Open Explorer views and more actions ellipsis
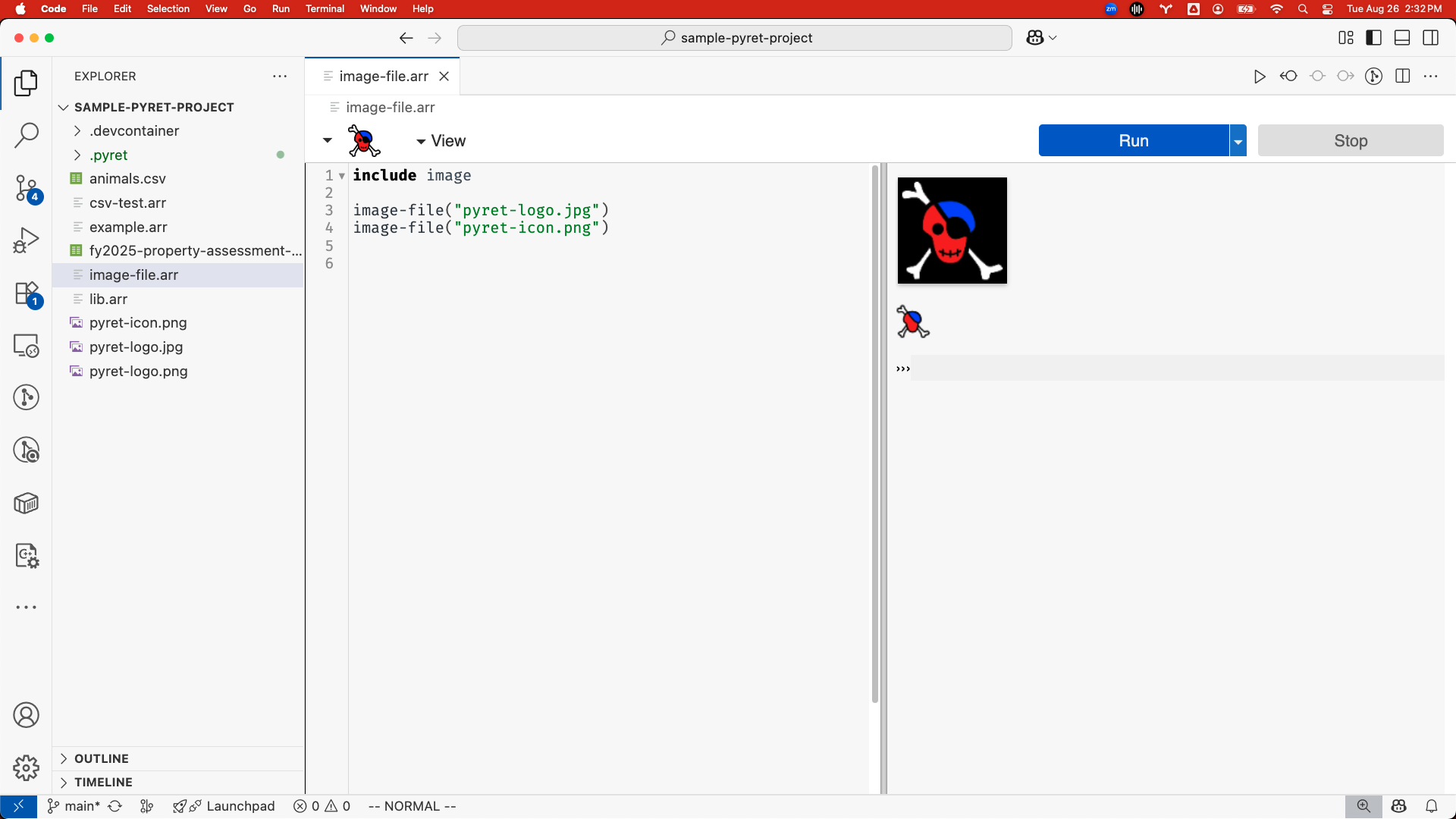The height and width of the screenshot is (819, 1456). pos(280,76)
